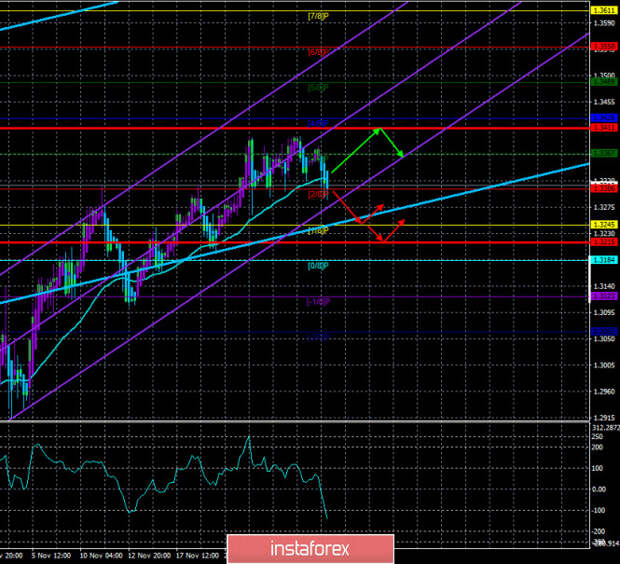Click the cyan 1.3184 price tag

[x=604, y=260]
